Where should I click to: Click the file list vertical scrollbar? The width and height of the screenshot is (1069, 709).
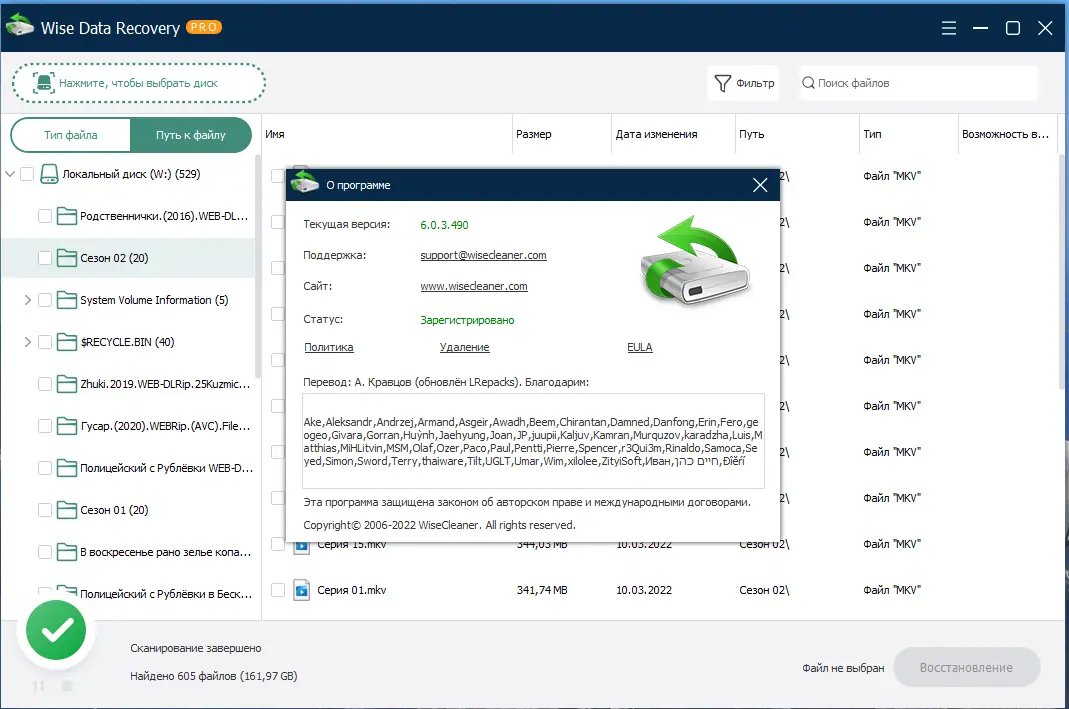tap(1064, 273)
